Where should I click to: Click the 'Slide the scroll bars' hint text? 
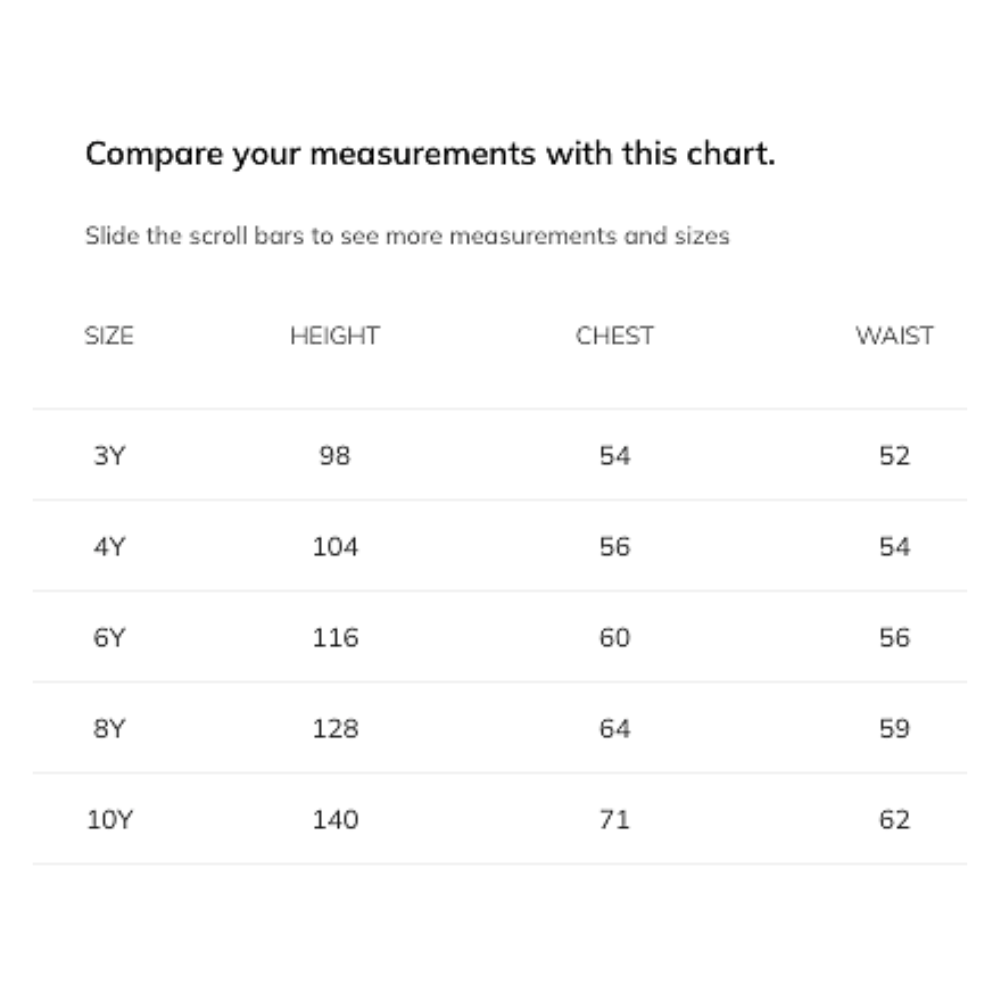[407, 237]
